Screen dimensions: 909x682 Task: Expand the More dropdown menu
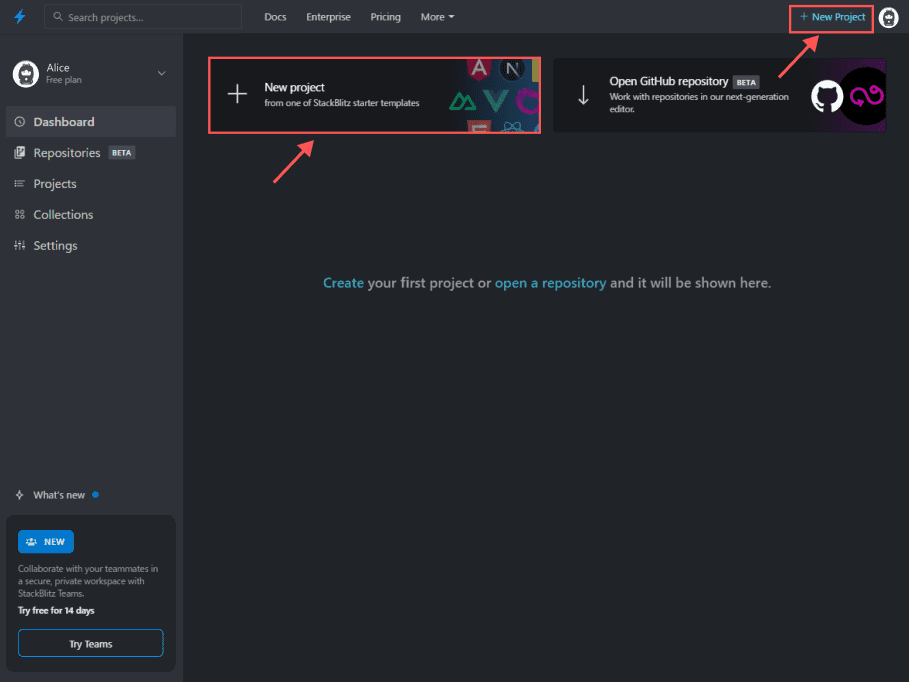(437, 17)
